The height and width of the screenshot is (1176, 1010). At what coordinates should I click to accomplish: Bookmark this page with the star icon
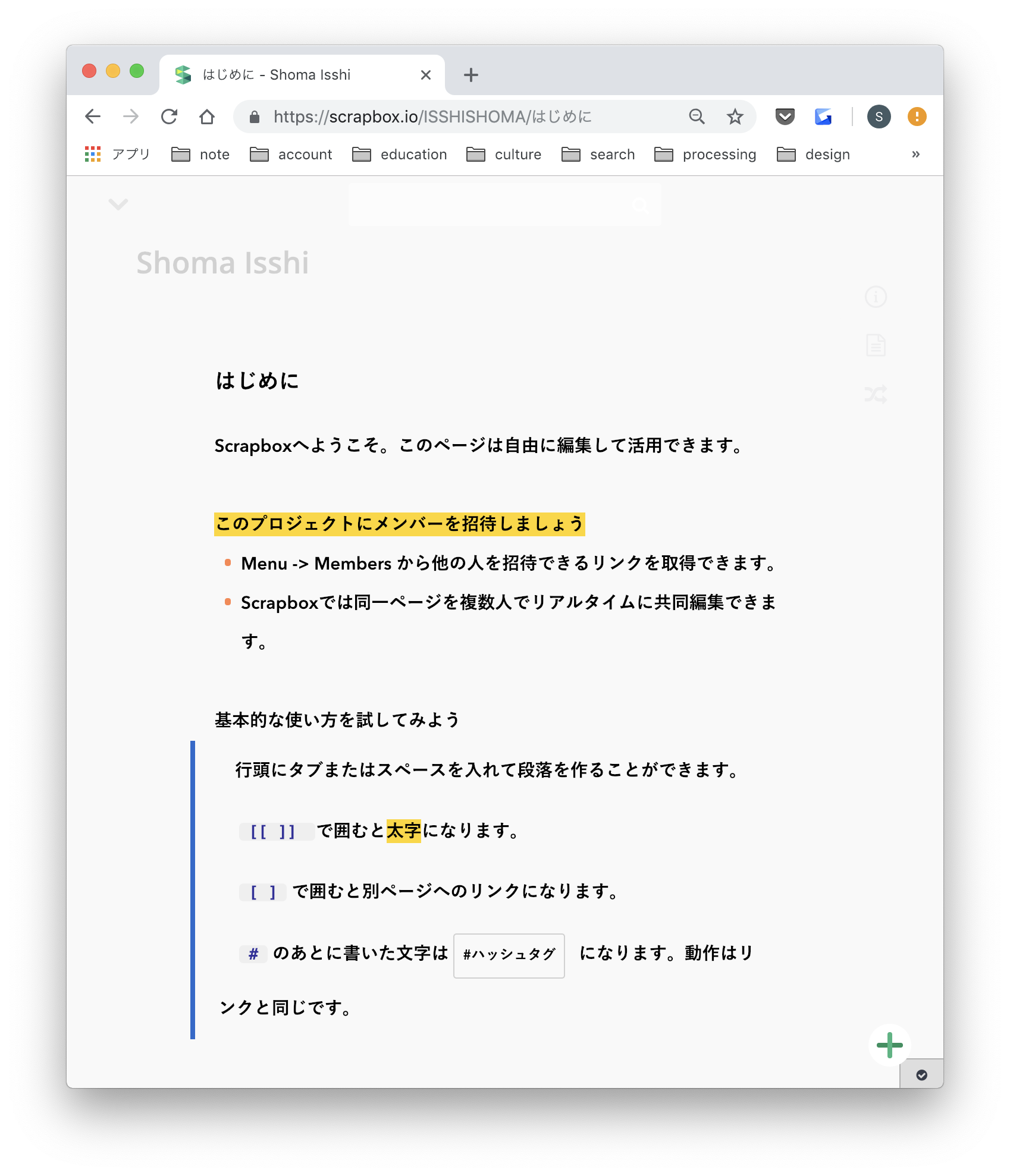point(735,117)
